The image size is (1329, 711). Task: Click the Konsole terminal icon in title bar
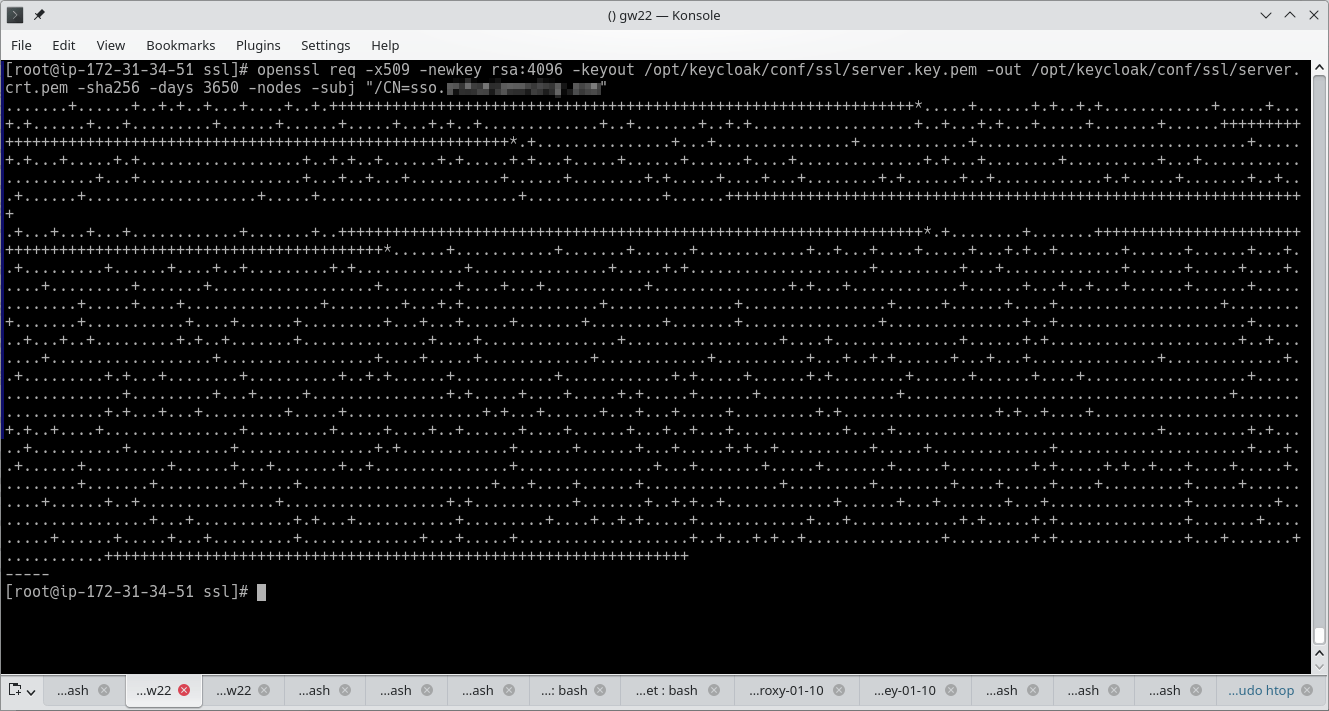(x=15, y=15)
